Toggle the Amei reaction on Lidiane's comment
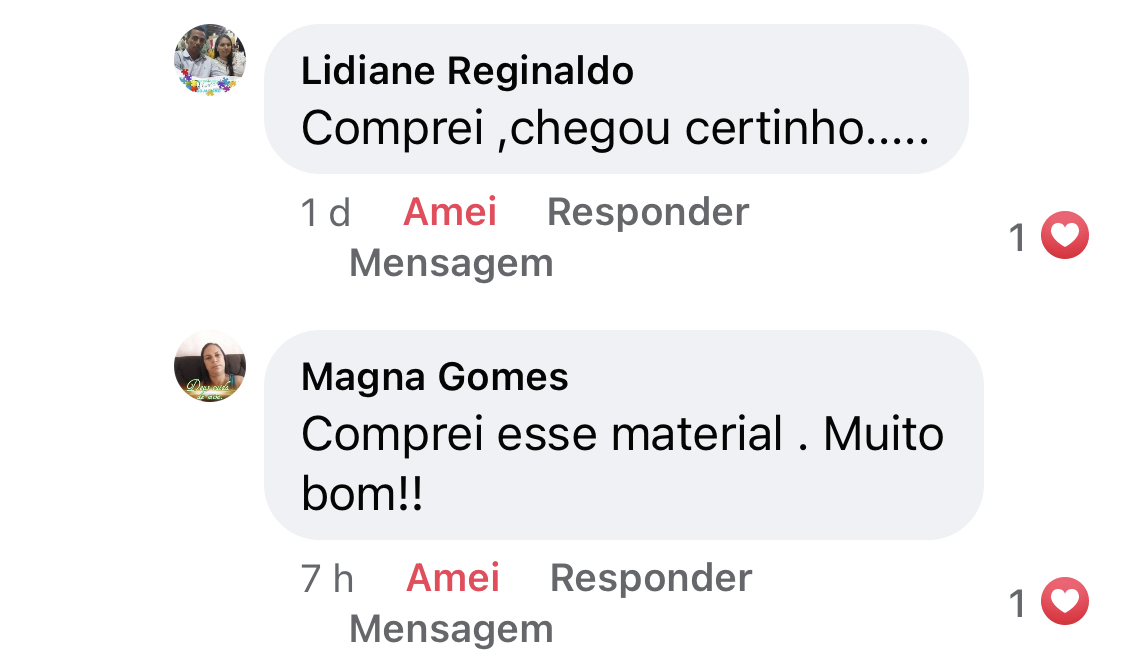The height and width of the screenshot is (671, 1125). [x=450, y=212]
